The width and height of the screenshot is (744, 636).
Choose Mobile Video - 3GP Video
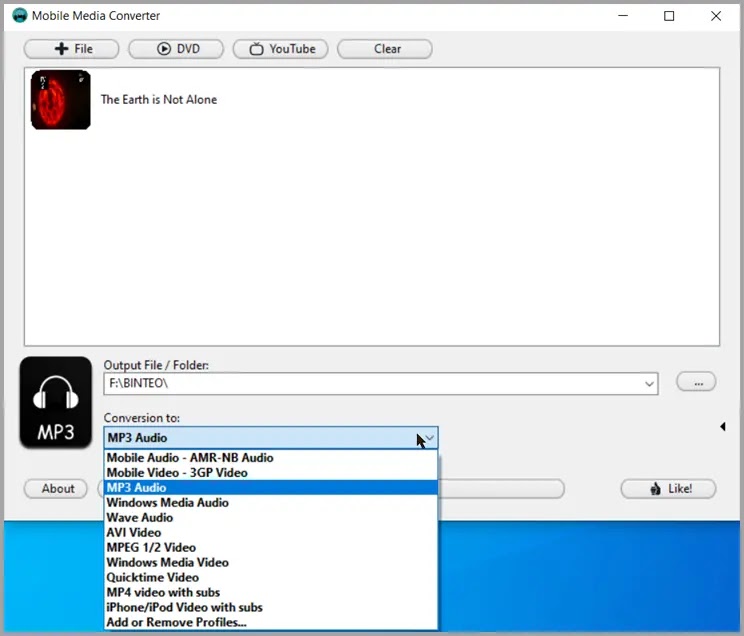tap(271, 473)
